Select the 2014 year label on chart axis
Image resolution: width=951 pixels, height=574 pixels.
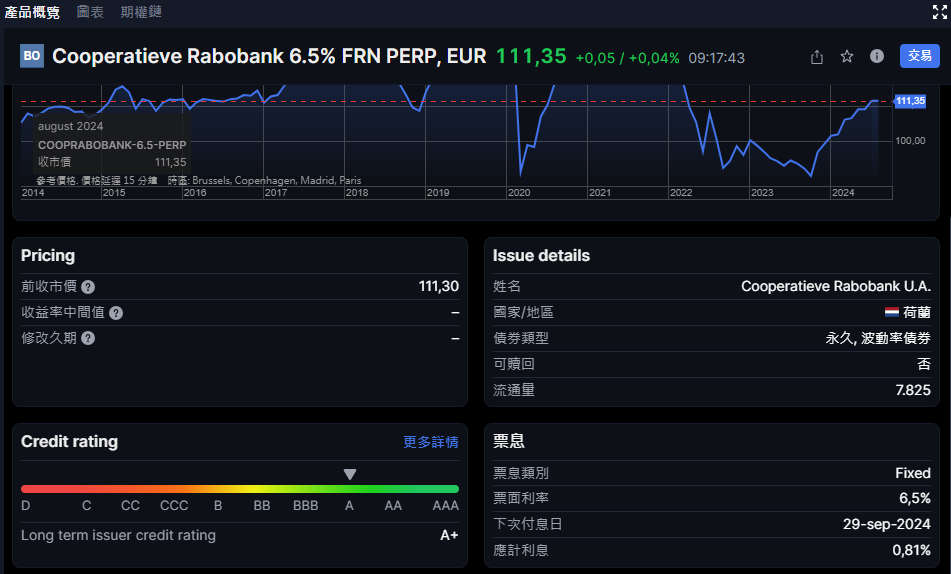[33, 192]
